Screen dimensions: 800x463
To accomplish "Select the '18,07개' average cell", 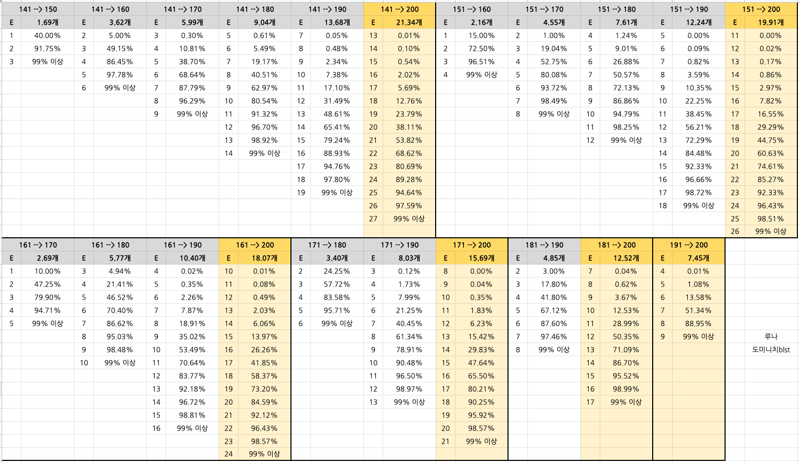I will 264,258.
